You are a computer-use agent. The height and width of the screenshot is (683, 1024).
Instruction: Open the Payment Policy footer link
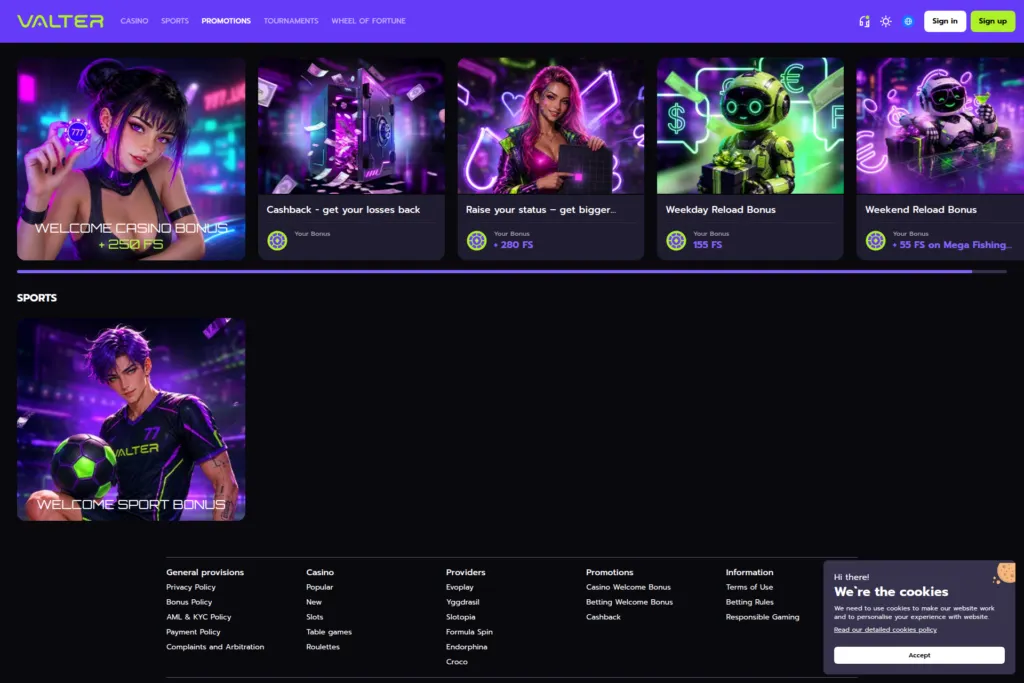click(x=193, y=632)
